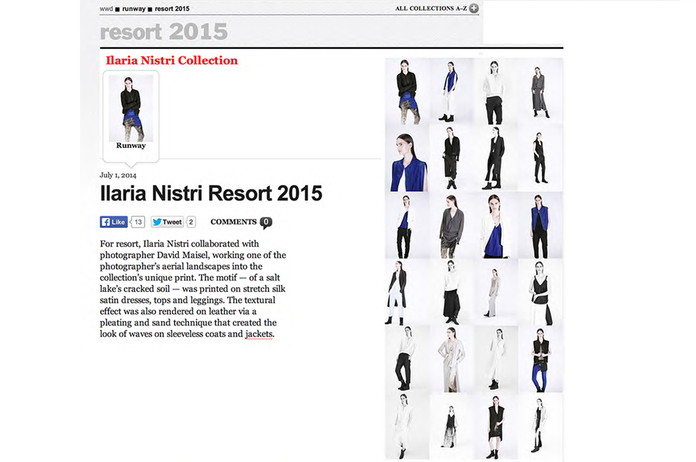The height and width of the screenshot is (462, 696).
Task: Click the tweet count box
Action: click(x=191, y=222)
